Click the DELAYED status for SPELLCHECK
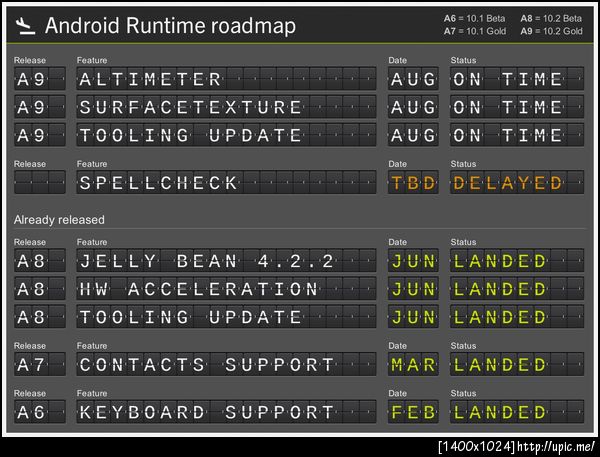This screenshot has width=600, height=457. point(517,182)
